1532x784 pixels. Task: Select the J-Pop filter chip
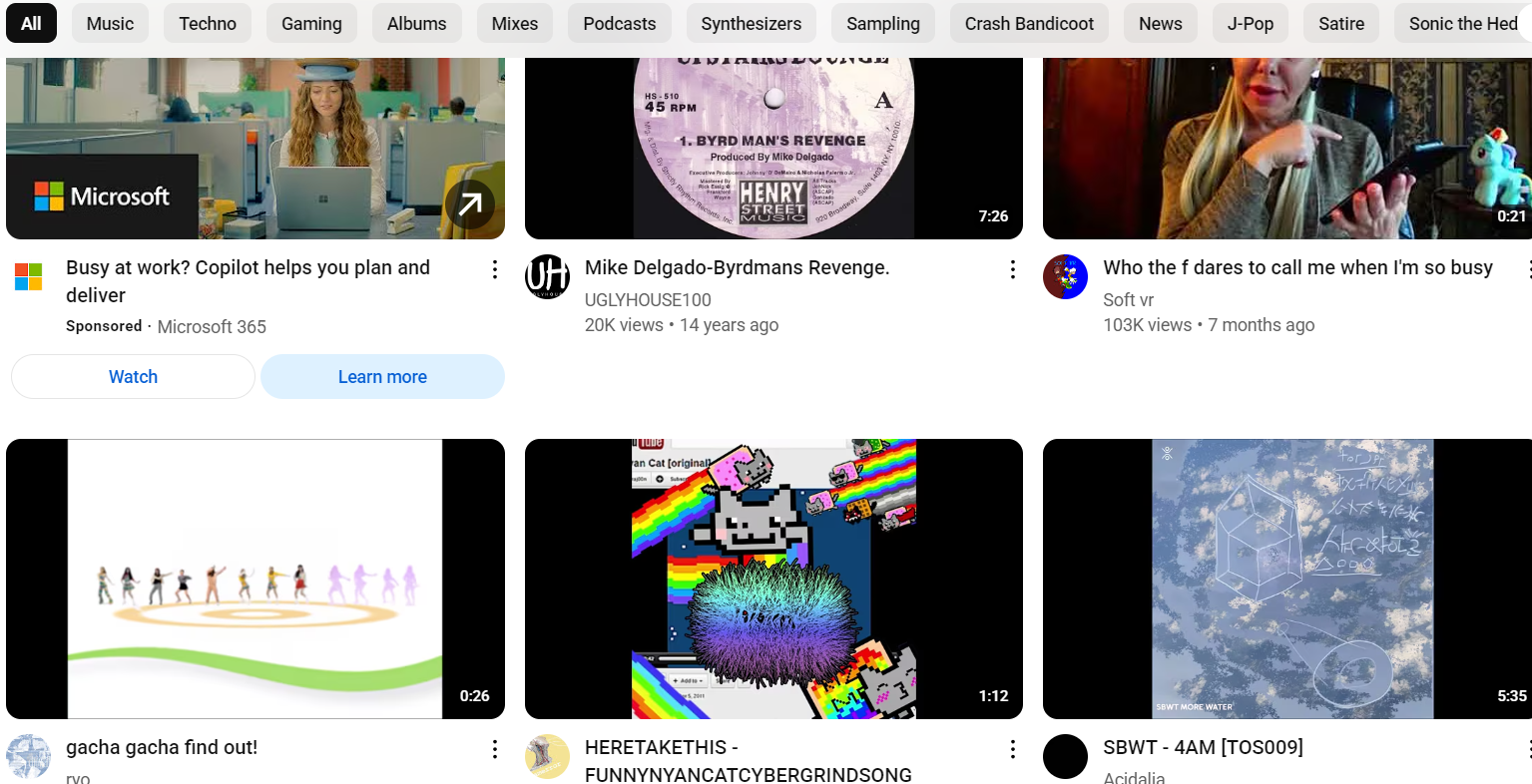point(1251,23)
